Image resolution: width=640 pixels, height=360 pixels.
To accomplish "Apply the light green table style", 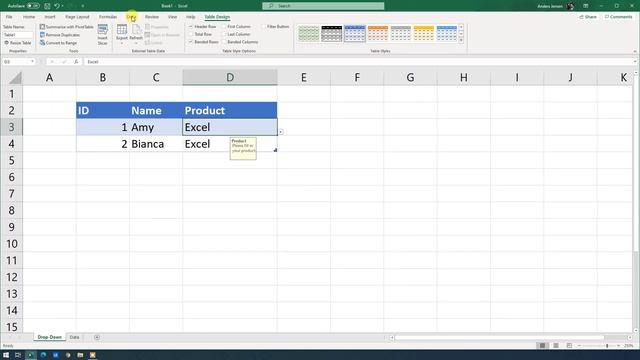I will pyautogui.click(x=309, y=33).
